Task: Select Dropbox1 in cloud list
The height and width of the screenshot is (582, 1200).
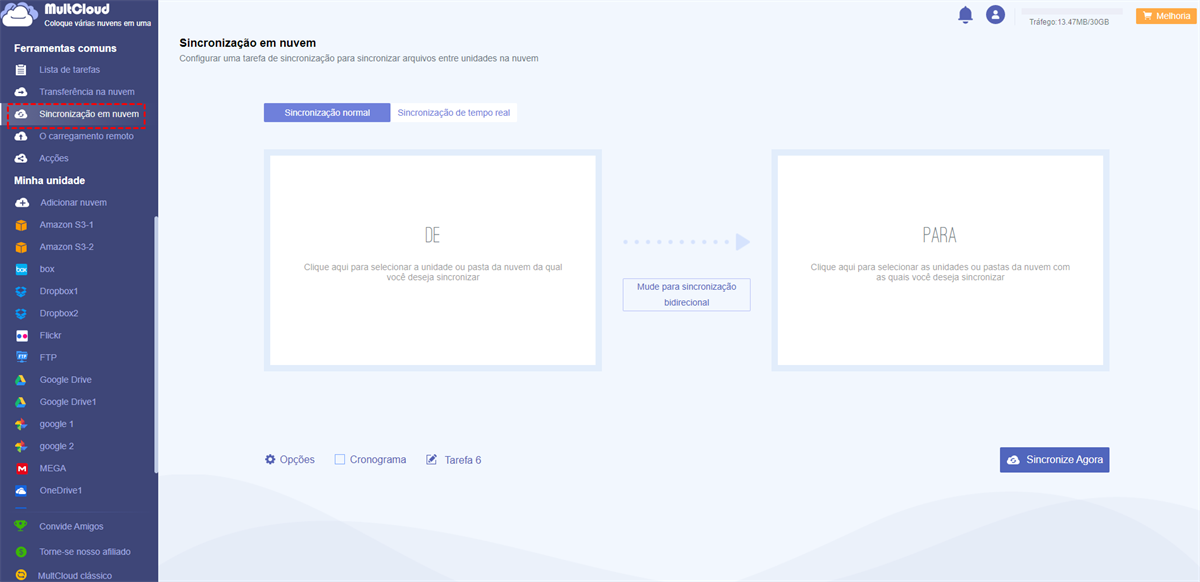Action: click(x=59, y=291)
